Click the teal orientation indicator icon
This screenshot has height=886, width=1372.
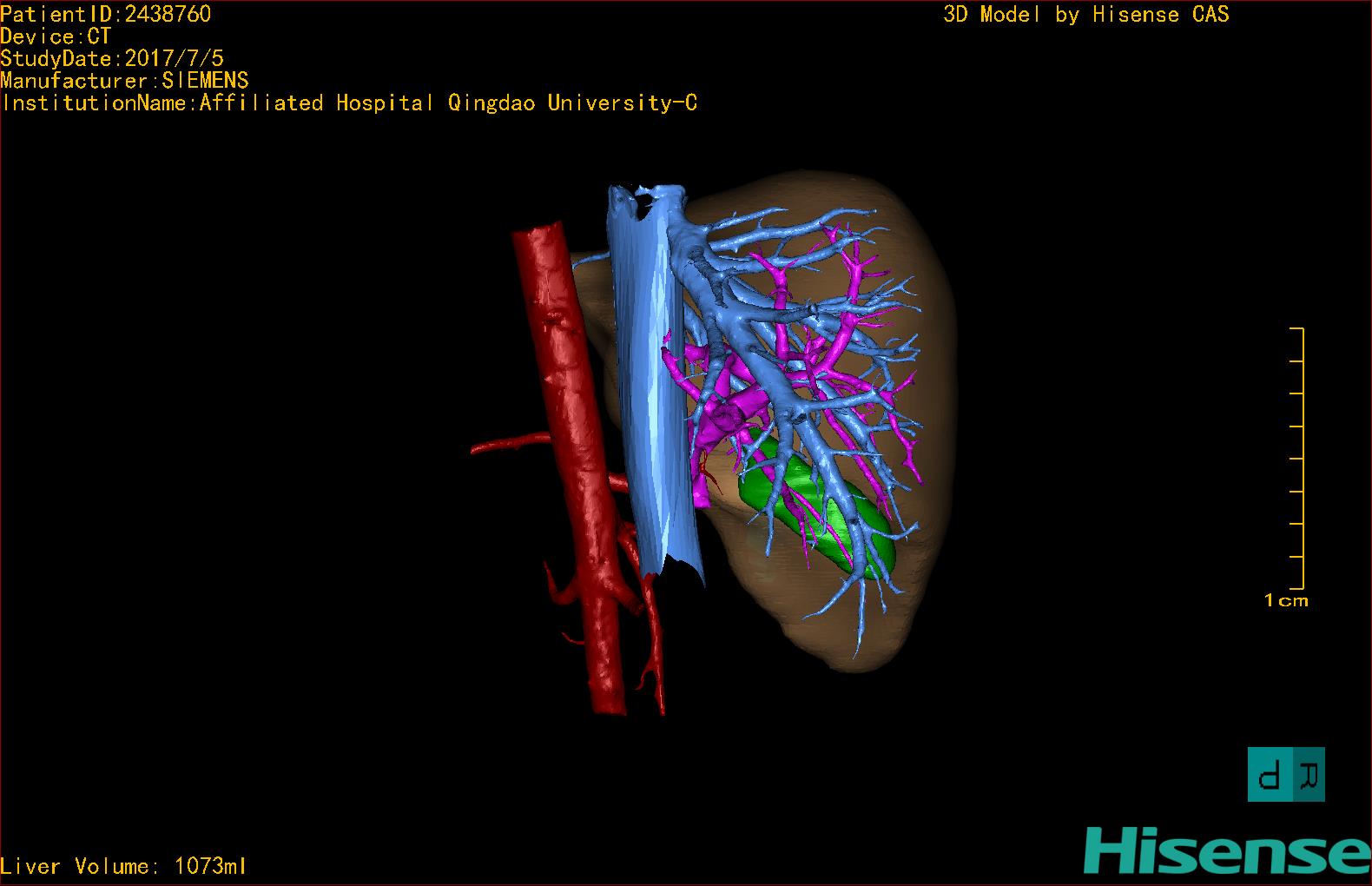pos(1286,774)
